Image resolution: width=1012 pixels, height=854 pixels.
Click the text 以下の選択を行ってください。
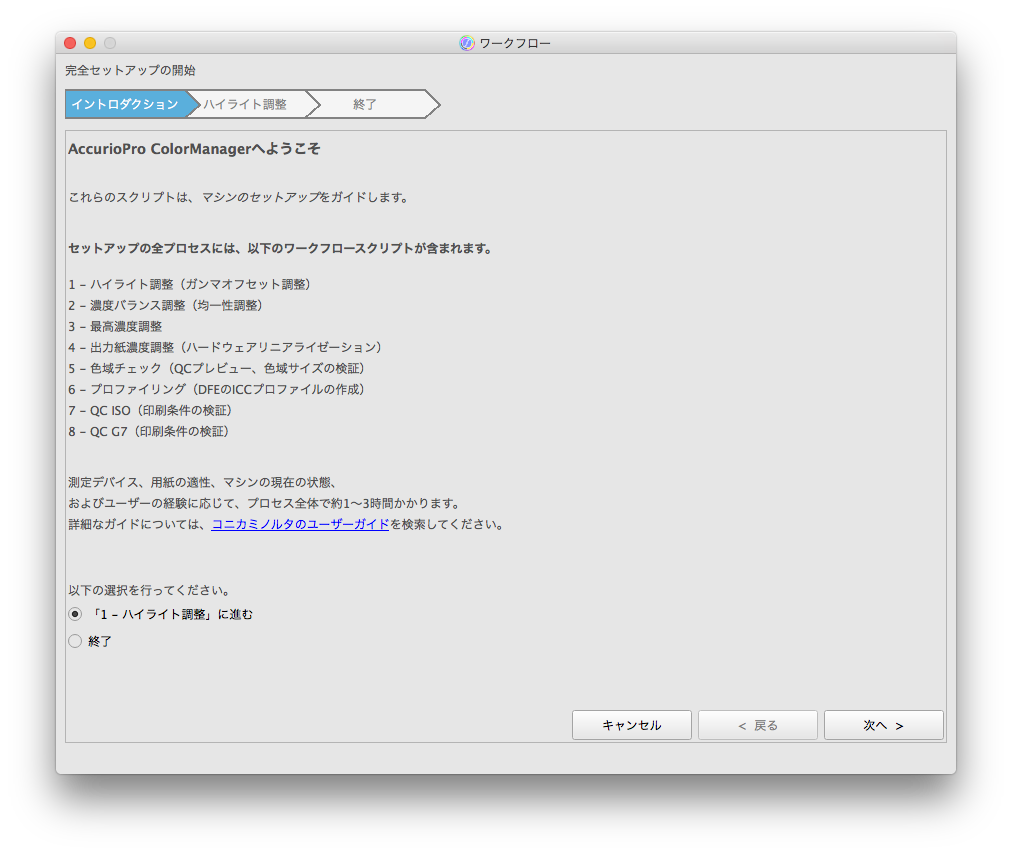point(150,590)
